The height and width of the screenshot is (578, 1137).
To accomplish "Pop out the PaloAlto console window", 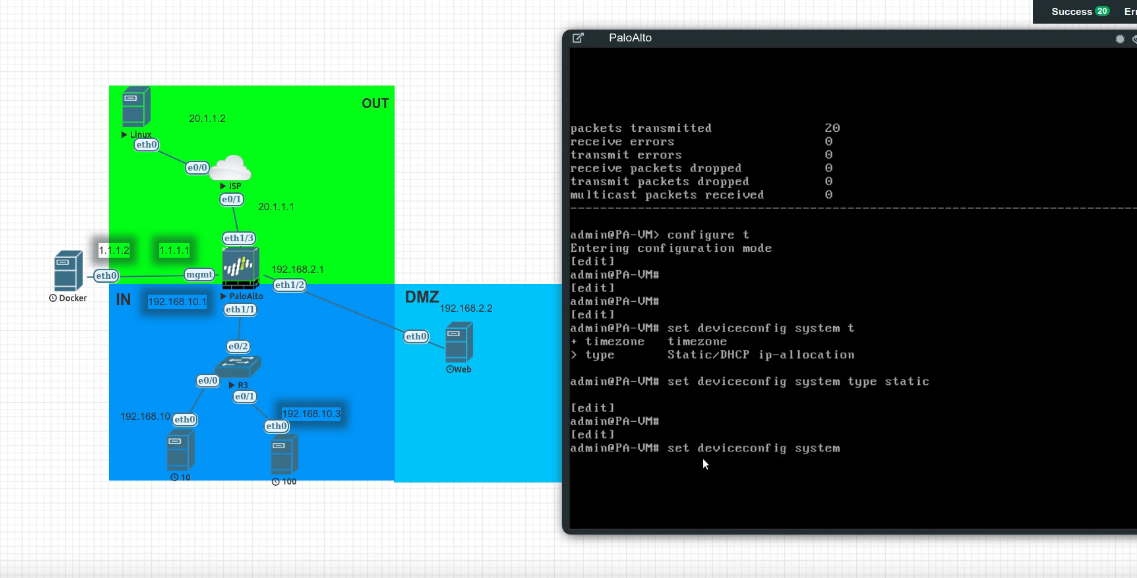I will (x=578, y=38).
